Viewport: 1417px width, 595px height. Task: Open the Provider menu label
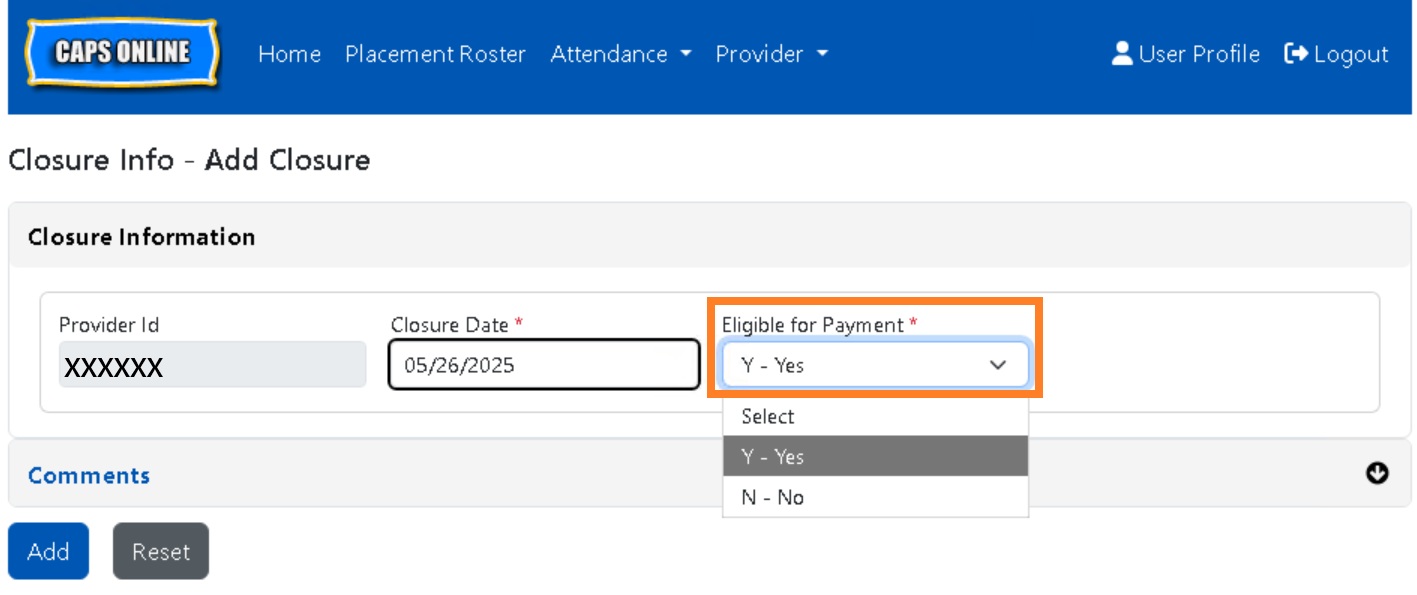[759, 54]
